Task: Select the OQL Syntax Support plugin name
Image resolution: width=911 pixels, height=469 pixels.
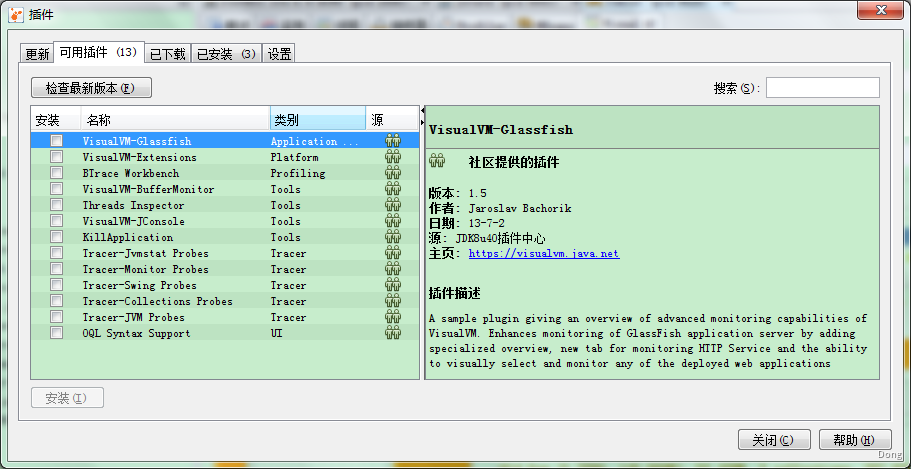Action: click(x=137, y=334)
